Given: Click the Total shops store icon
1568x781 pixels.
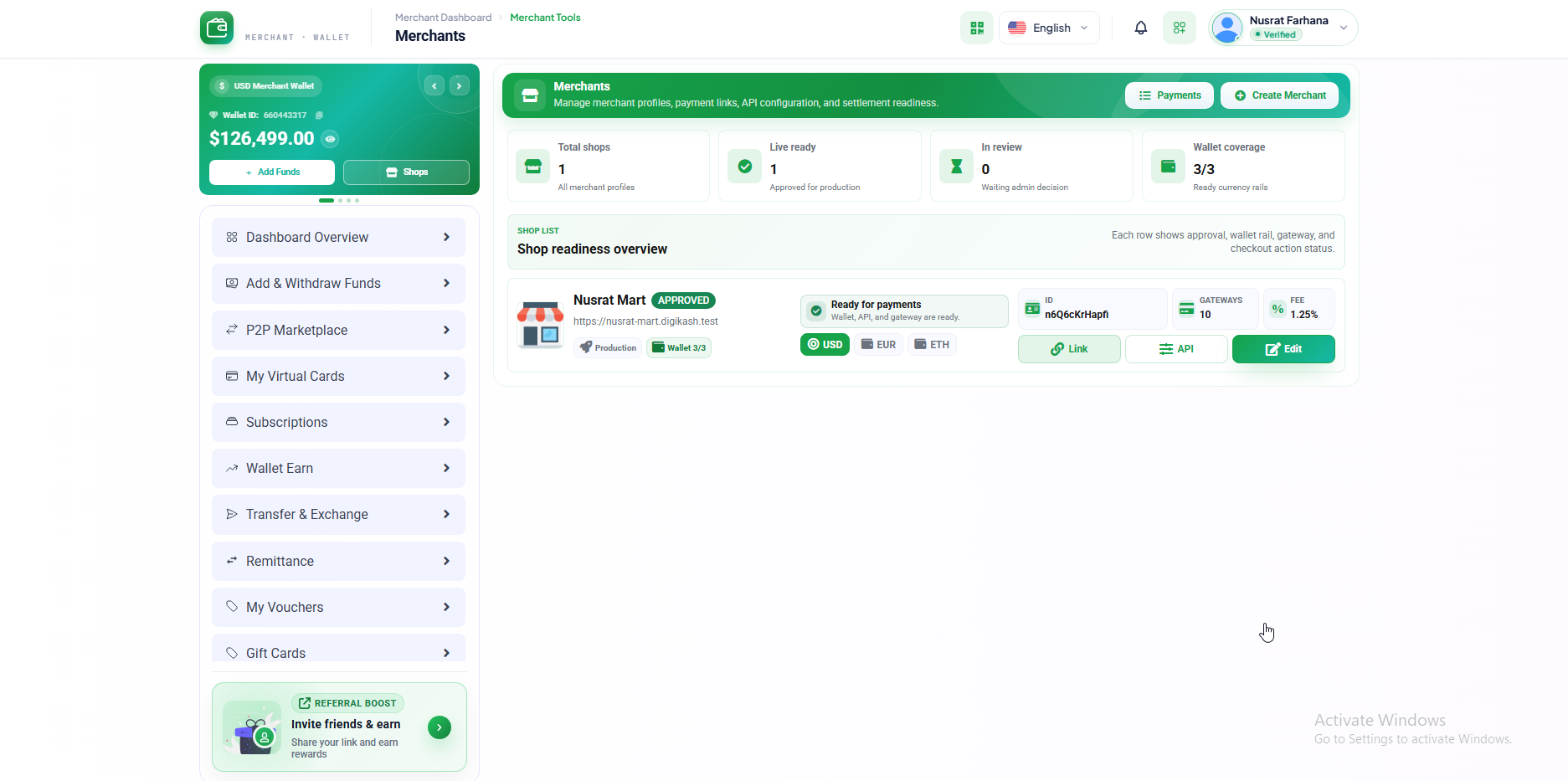Looking at the screenshot, I should (533, 167).
